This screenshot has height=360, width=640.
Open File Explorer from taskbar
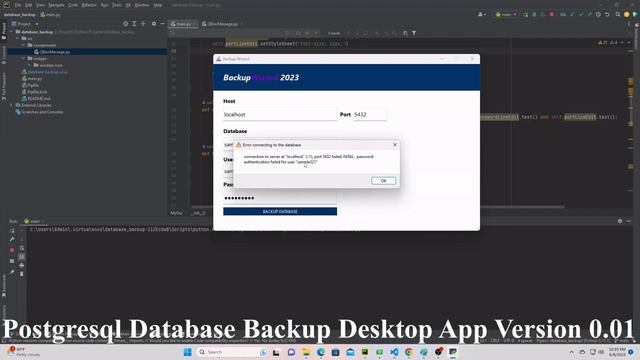pyautogui.click(x=306, y=352)
